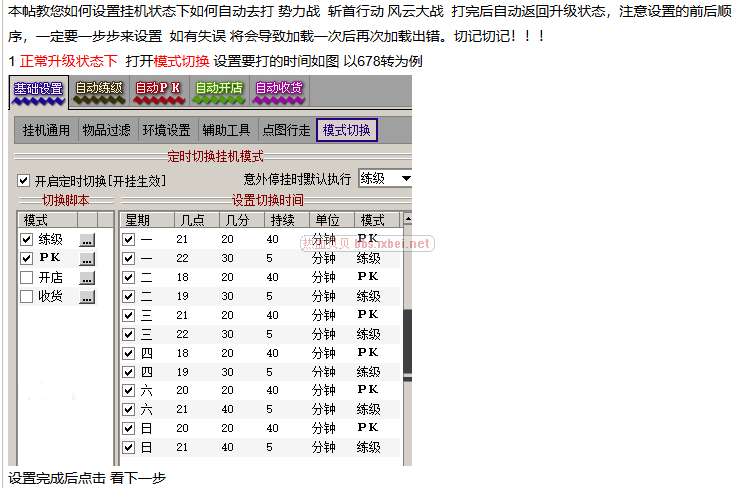Open the 自动开店 tab
This screenshot has width=735, height=488.
[218, 90]
